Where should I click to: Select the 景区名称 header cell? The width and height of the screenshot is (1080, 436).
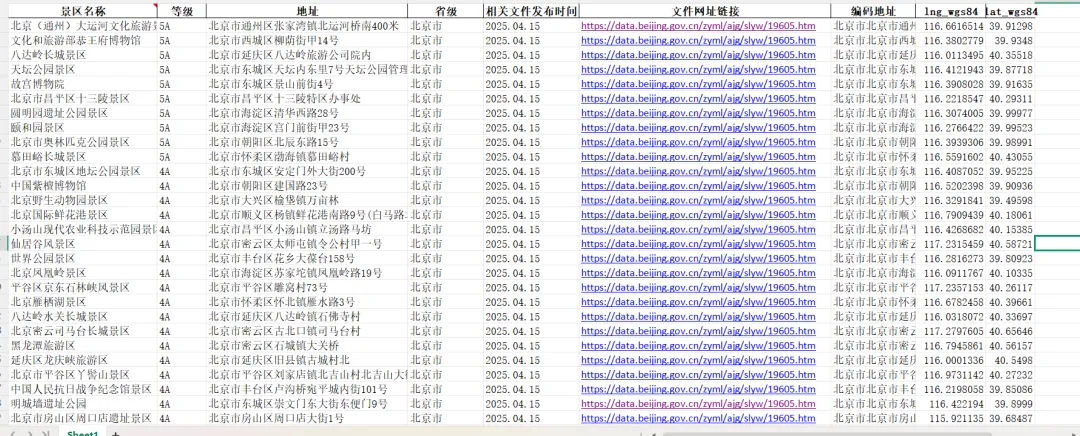point(83,12)
